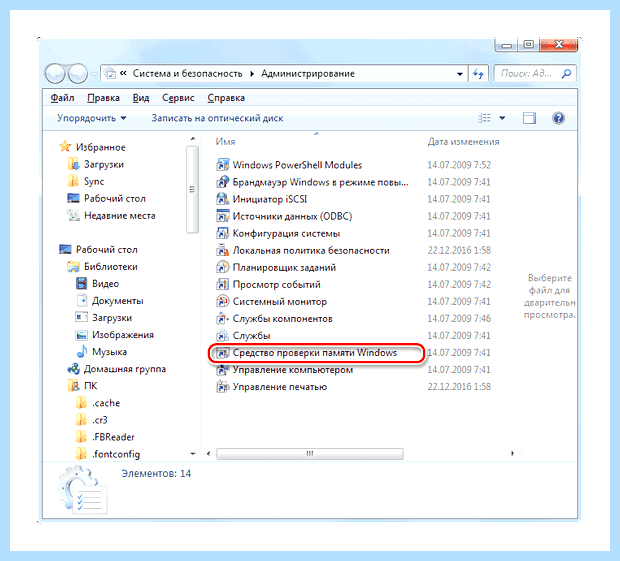
Task: Select the .cr3 folder
Action: click(100, 420)
